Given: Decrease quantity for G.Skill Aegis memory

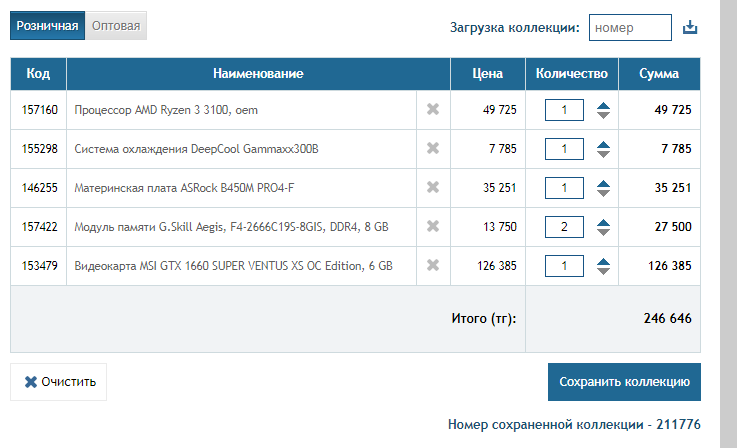Looking at the screenshot, I should 604,232.
